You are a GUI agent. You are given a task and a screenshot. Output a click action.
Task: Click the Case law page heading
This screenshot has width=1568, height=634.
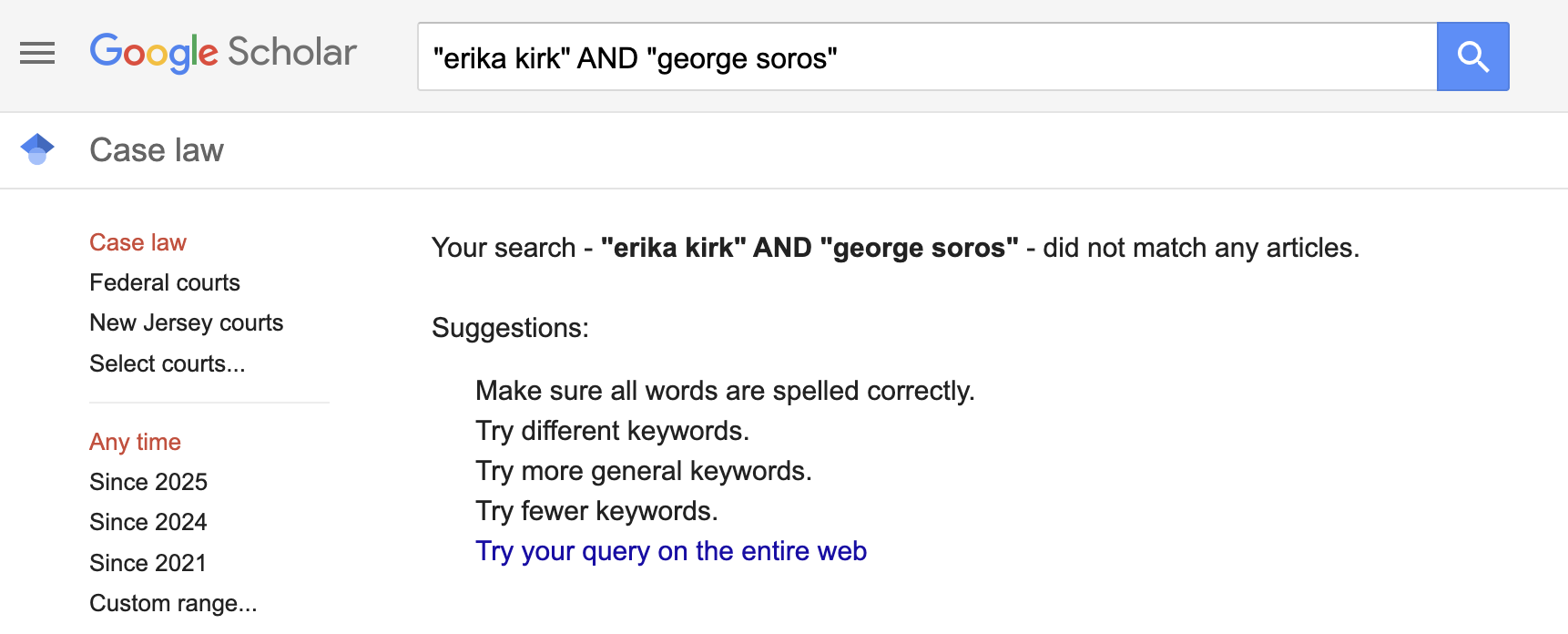(157, 150)
